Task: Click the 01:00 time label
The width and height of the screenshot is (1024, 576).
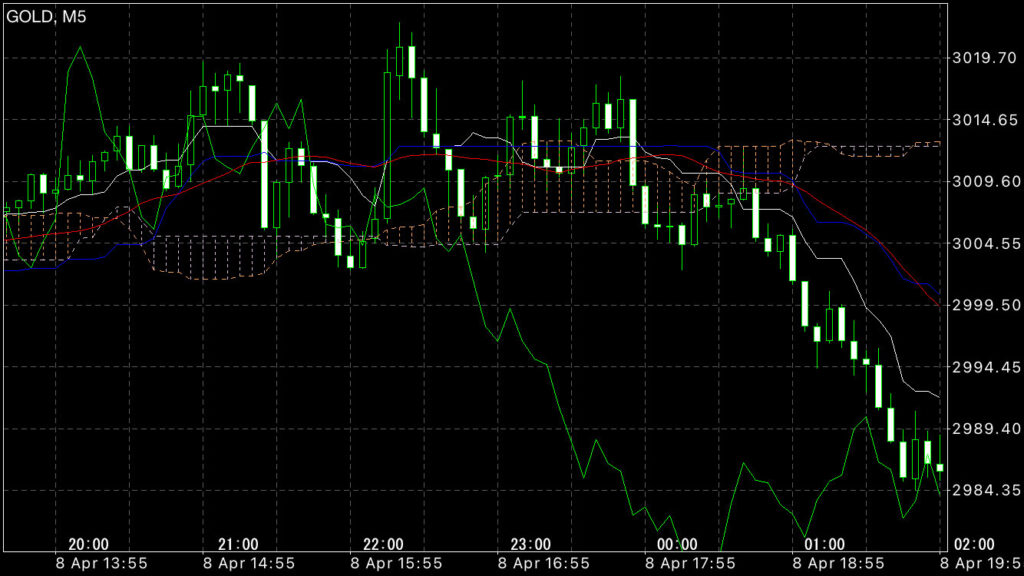Action: 824,544
